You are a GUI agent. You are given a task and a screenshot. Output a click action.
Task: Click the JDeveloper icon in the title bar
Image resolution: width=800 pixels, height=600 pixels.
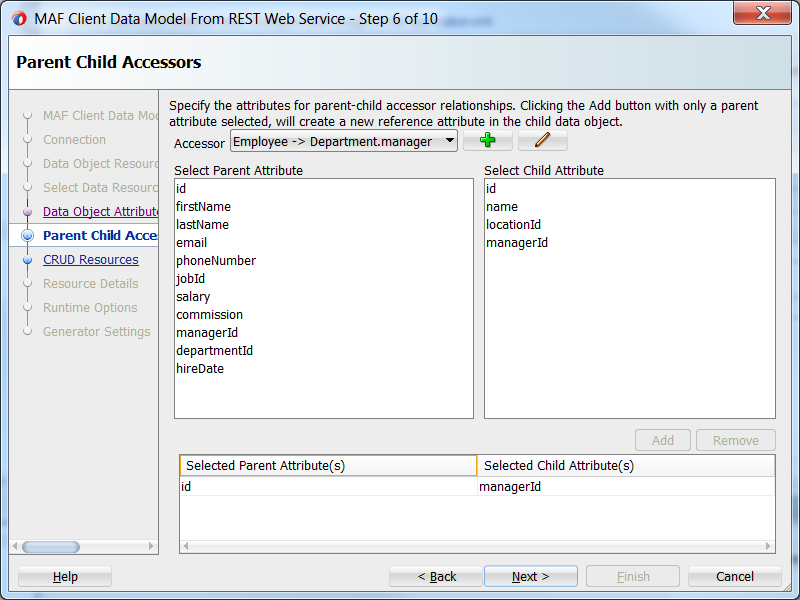(x=19, y=19)
